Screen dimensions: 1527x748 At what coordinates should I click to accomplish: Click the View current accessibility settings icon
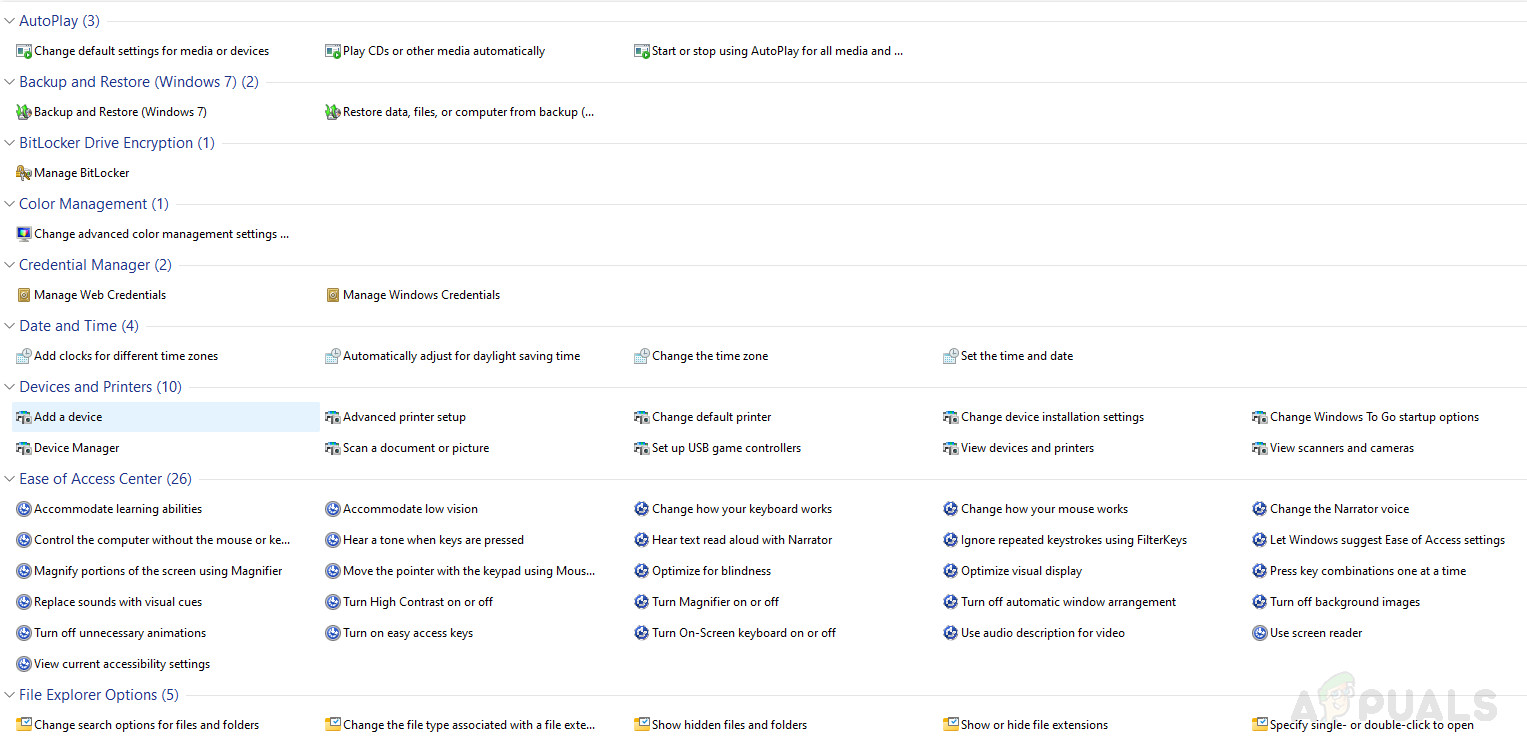tap(24, 664)
